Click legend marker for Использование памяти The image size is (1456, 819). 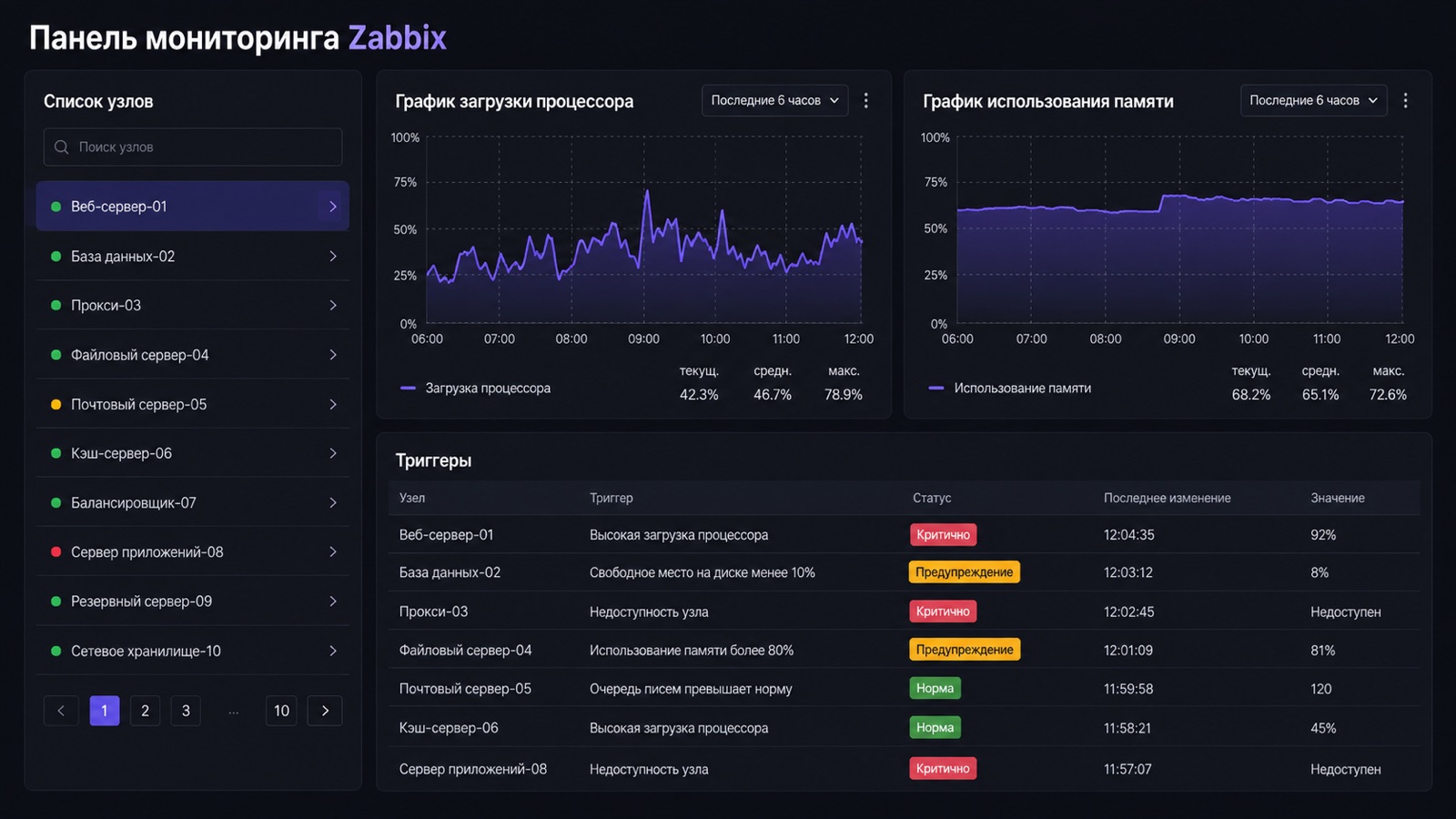[936, 388]
